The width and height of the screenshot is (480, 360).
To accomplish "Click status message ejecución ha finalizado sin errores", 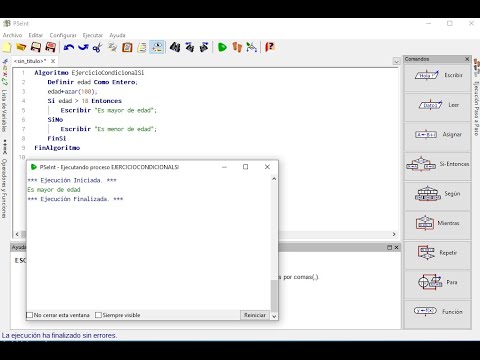I will coord(59,335).
